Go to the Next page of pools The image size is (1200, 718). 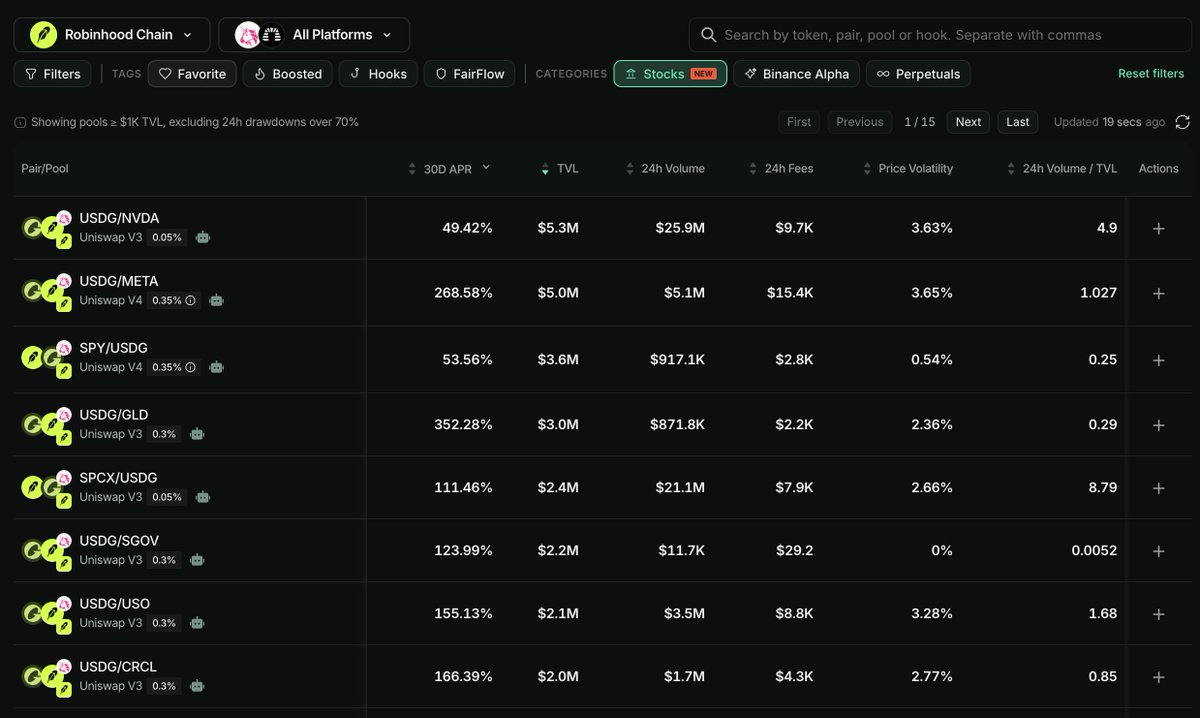pyautogui.click(x=968, y=122)
